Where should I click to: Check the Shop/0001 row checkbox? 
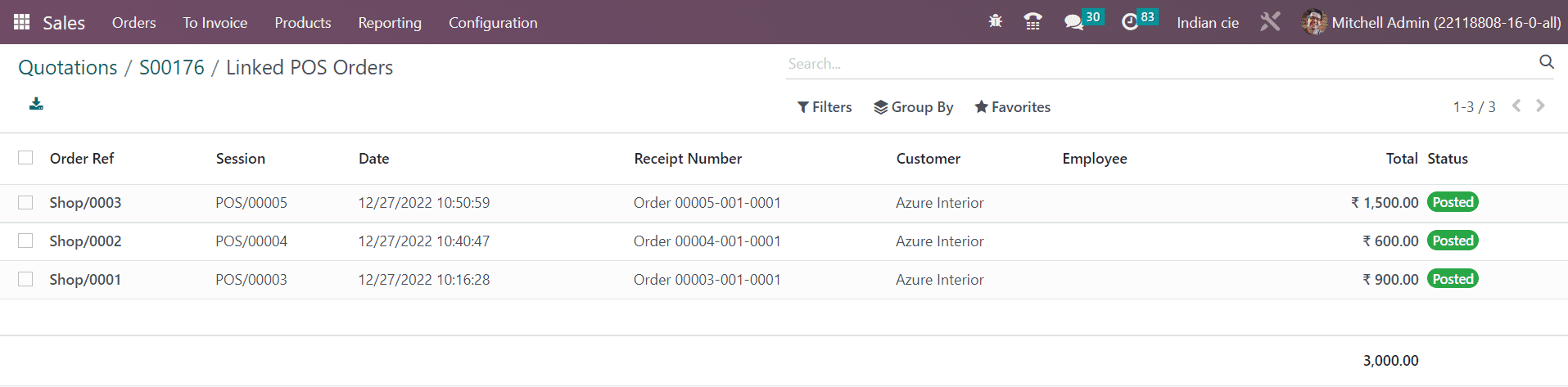pyautogui.click(x=25, y=279)
